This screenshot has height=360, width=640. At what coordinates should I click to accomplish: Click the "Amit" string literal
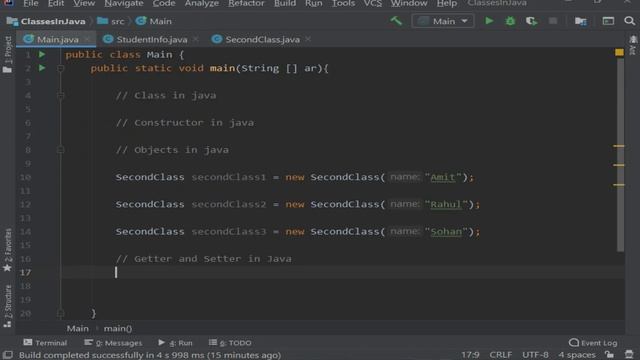pos(443,177)
